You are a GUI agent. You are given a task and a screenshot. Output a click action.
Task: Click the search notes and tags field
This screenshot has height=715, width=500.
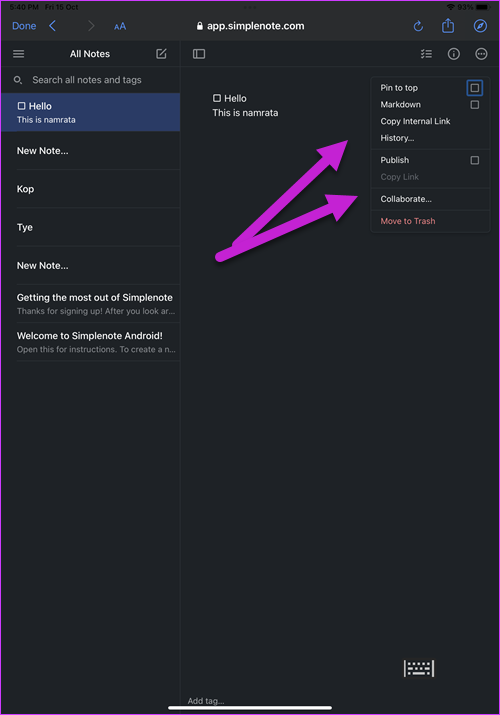coord(90,80)
